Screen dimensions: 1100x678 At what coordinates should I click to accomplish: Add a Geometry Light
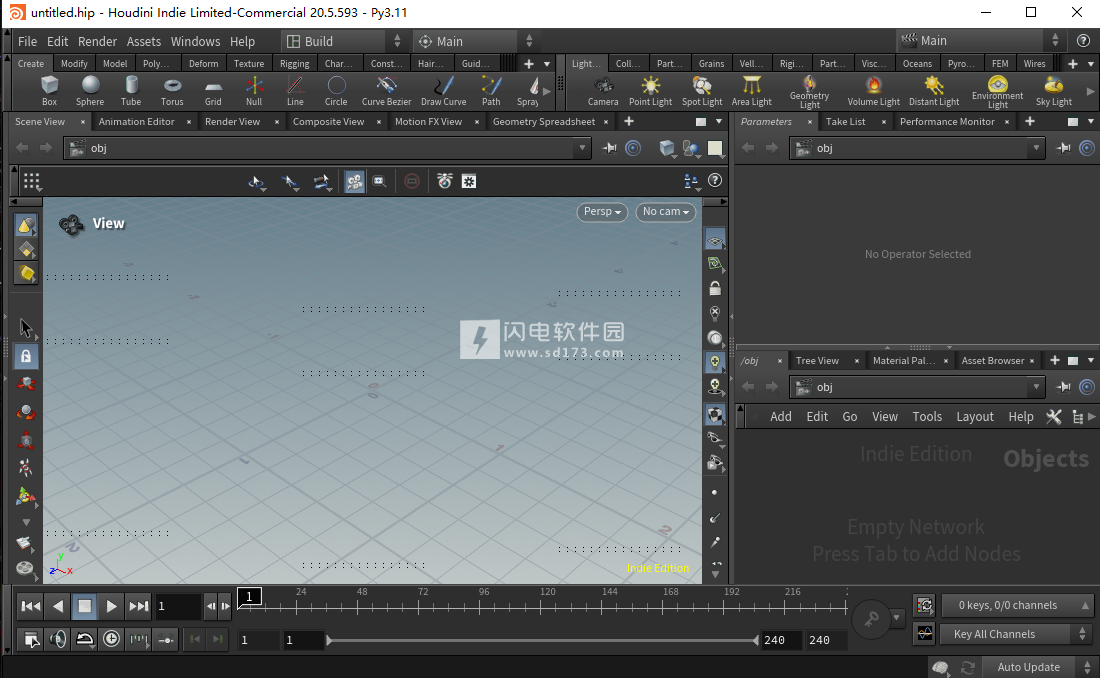[810, 92]
